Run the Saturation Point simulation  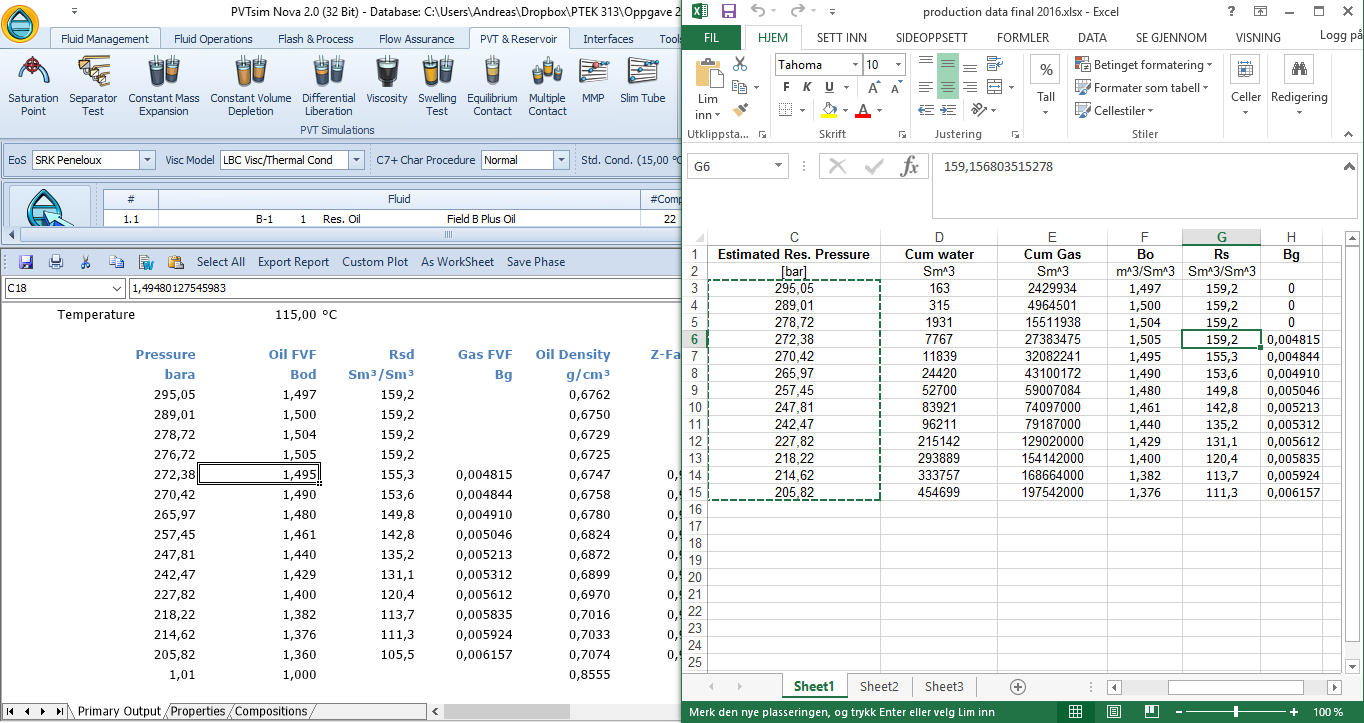(33, 86)
